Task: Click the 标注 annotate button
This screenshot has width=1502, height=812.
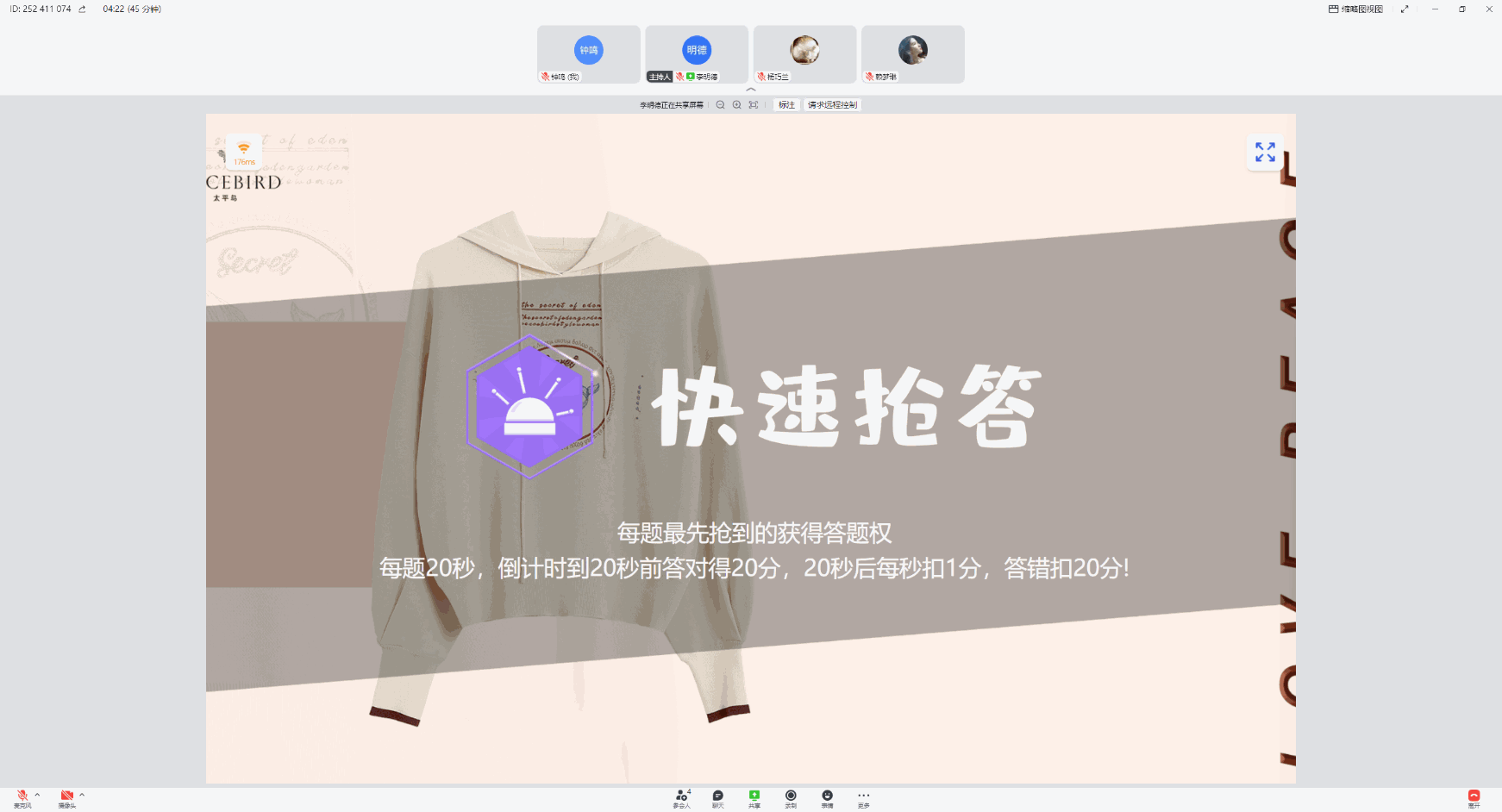Action: pos(786,105)
